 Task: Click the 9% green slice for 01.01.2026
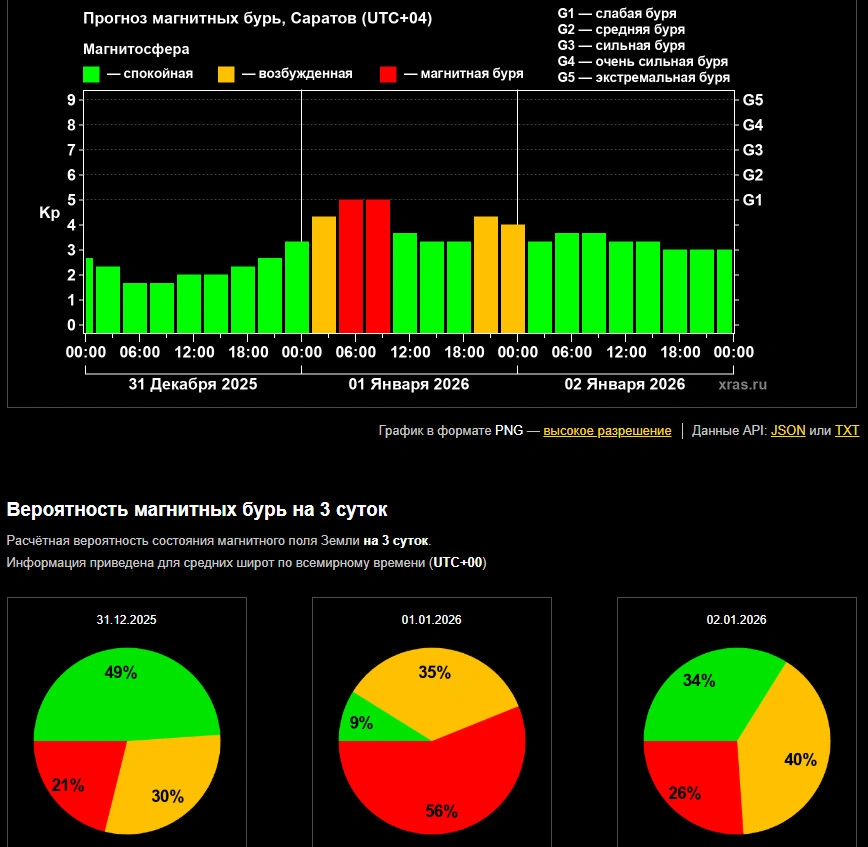(x=360, y=725)
